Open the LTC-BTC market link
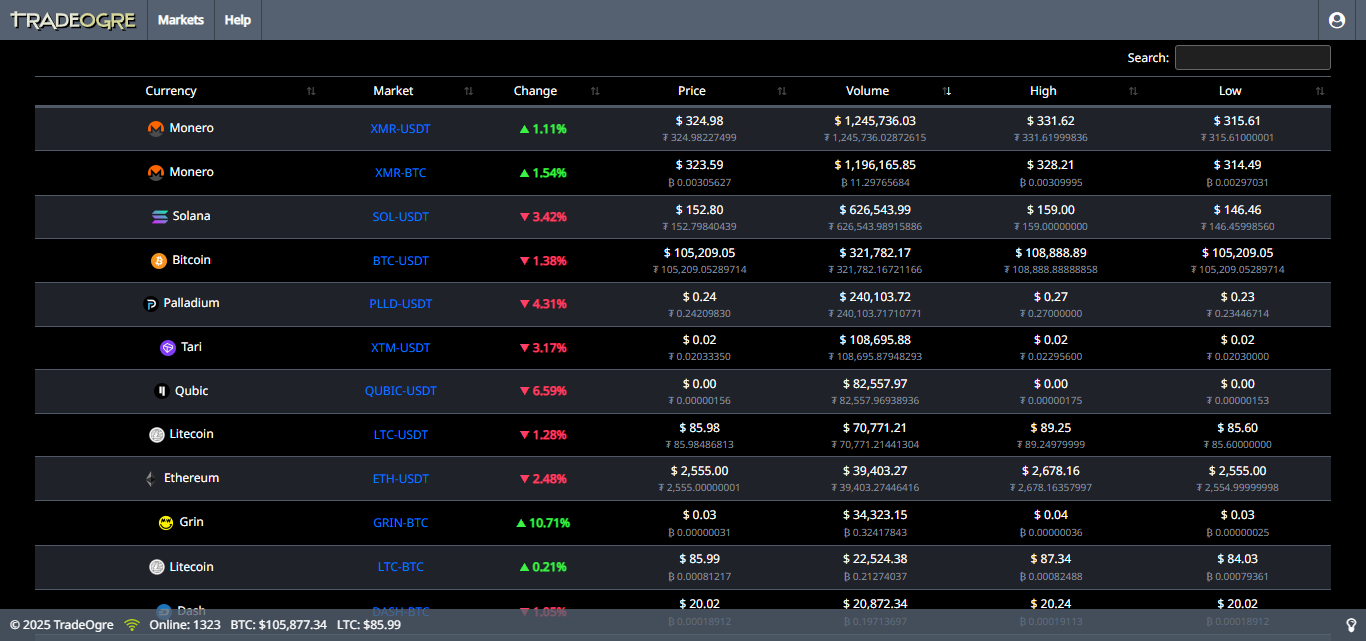Image resolution: width=1366 pixels, height=641 pixels. pos(401,567)
